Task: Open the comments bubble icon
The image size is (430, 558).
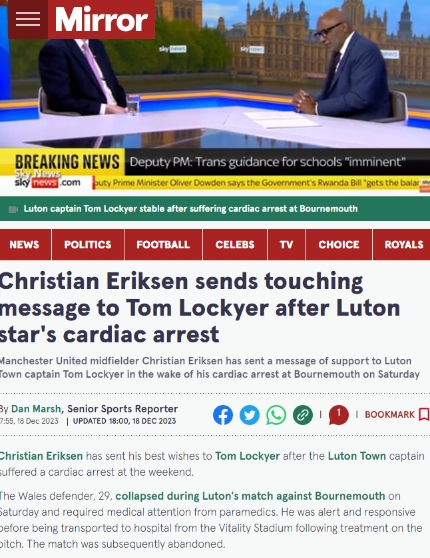Action: coord(339,415)
